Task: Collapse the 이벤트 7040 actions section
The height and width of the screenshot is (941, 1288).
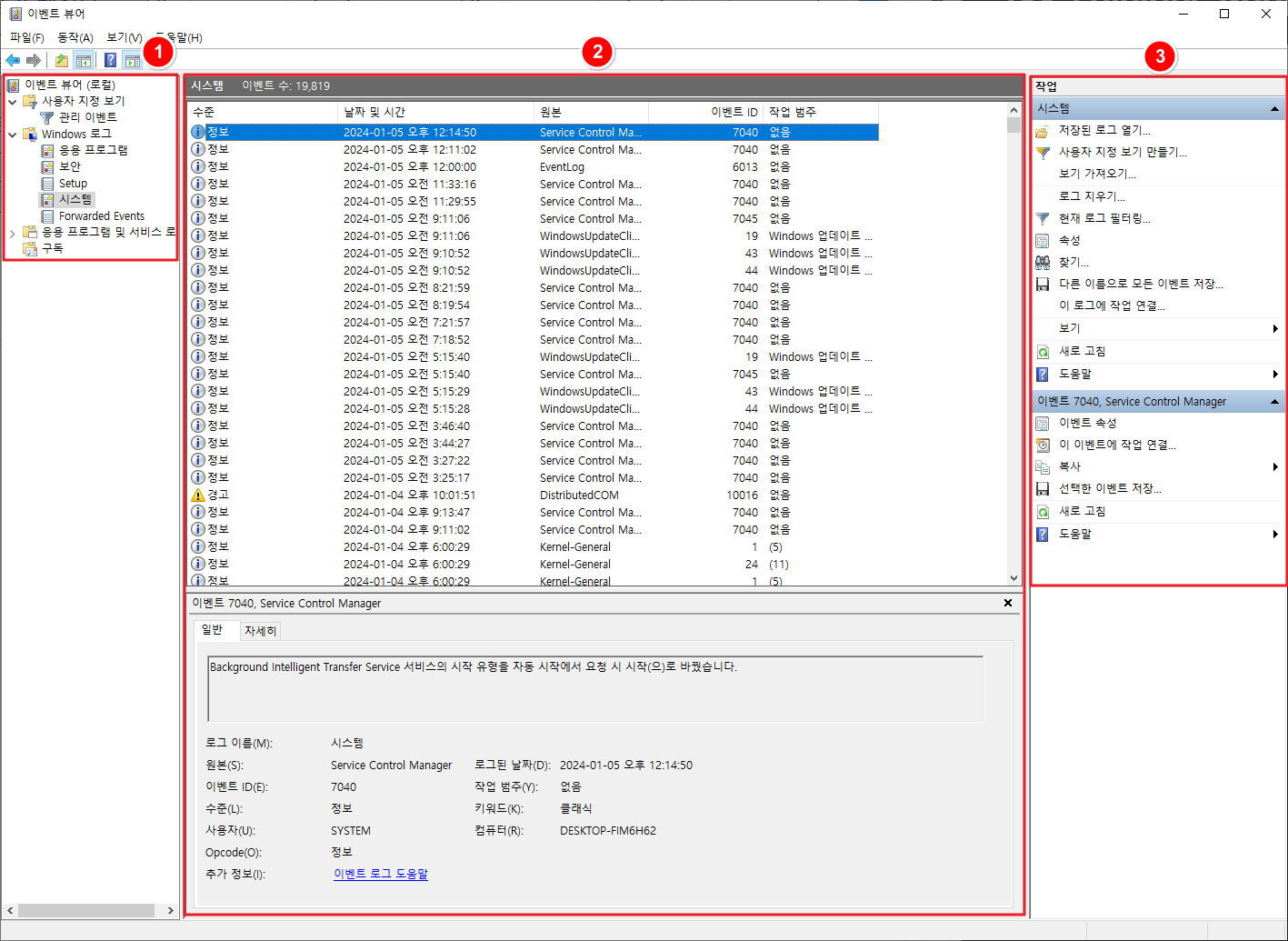Action: click(x=1274, y=401)
